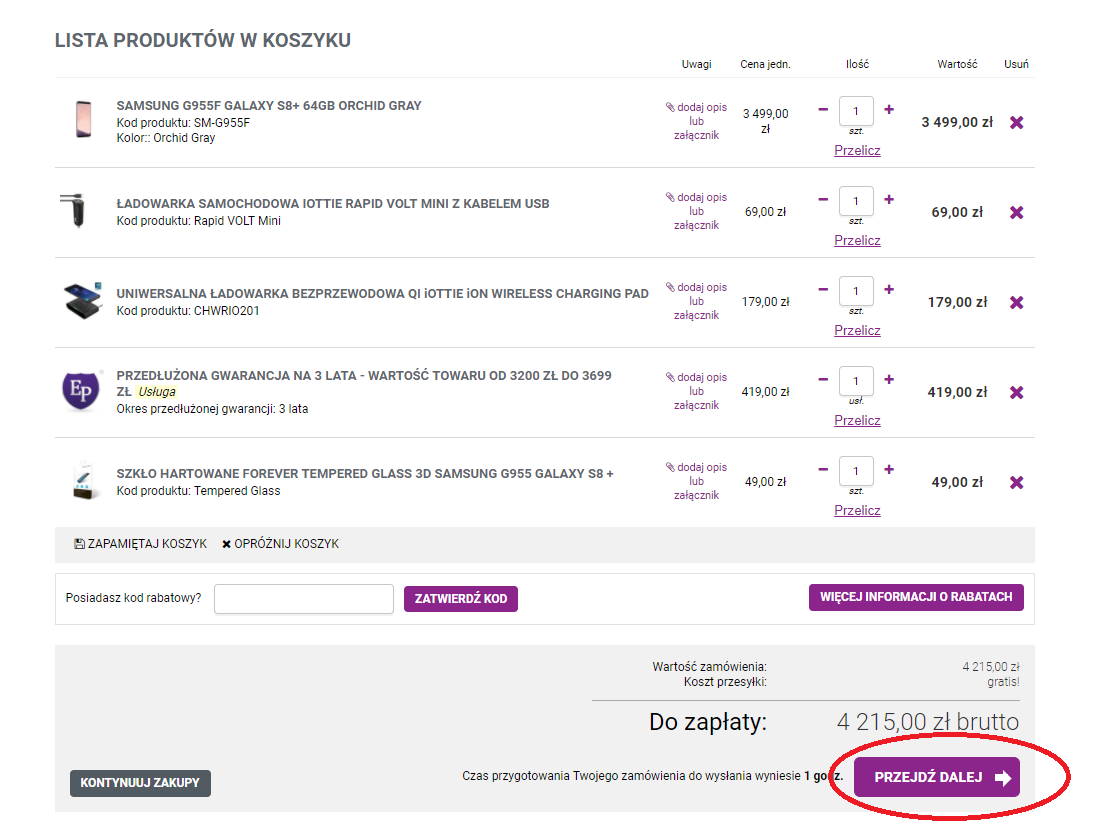Decrease quantity of iON wireless charging pad
Screen dimensions: 1105x825
coord(823,290)
